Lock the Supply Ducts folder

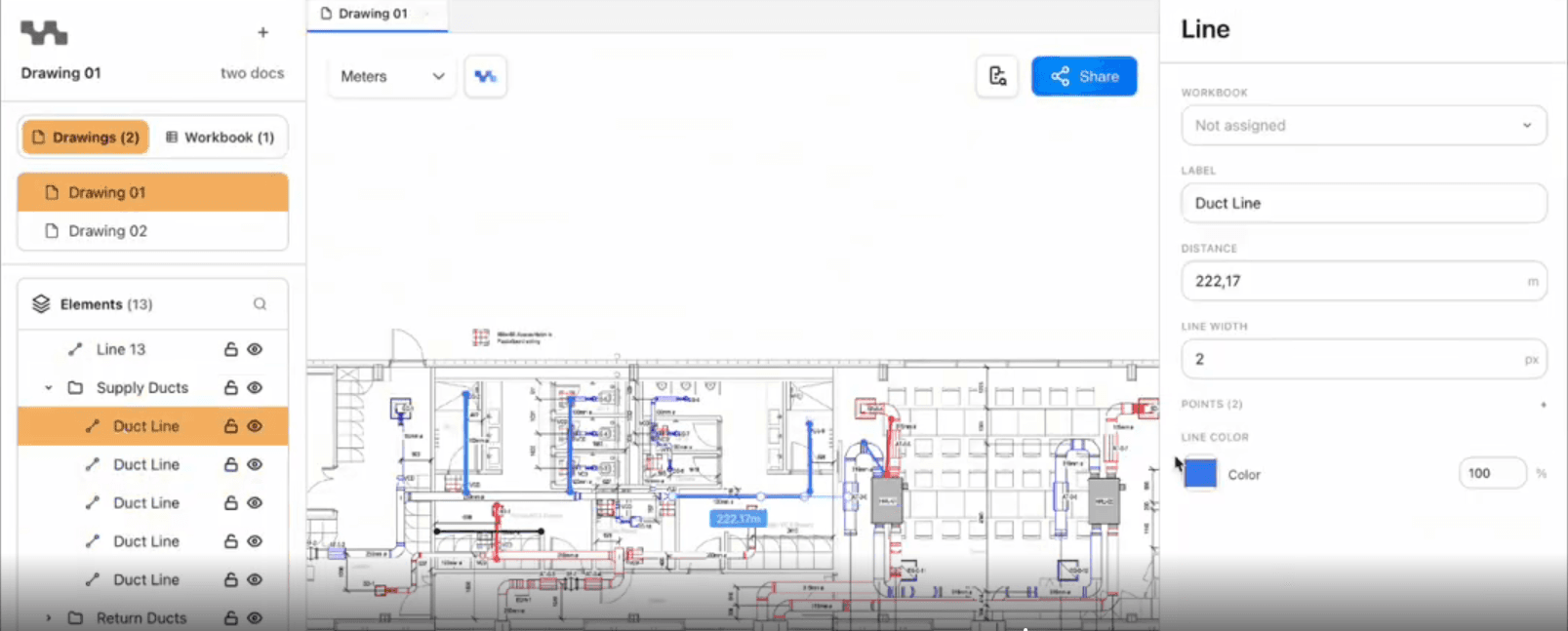coord(231,387)
